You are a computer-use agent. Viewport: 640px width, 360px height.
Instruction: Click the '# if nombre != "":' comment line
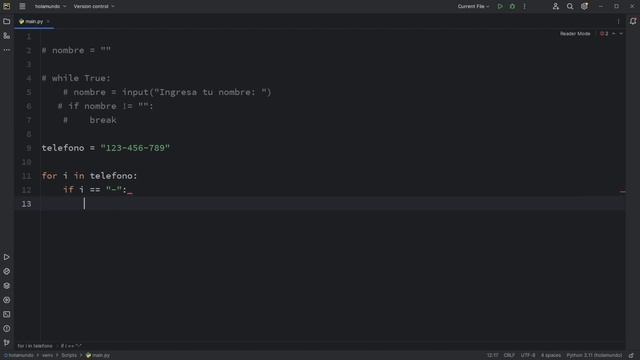tap(105, 106)
